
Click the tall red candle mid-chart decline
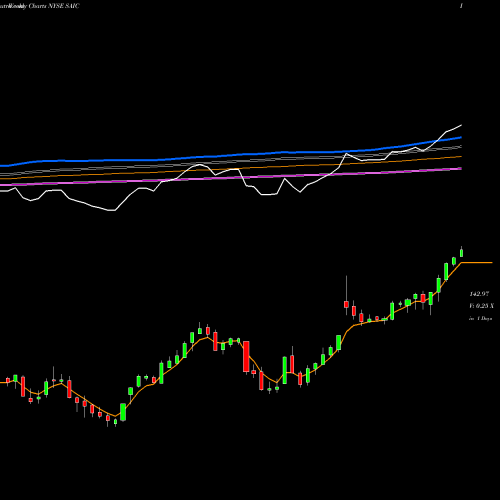click(246, 356)
